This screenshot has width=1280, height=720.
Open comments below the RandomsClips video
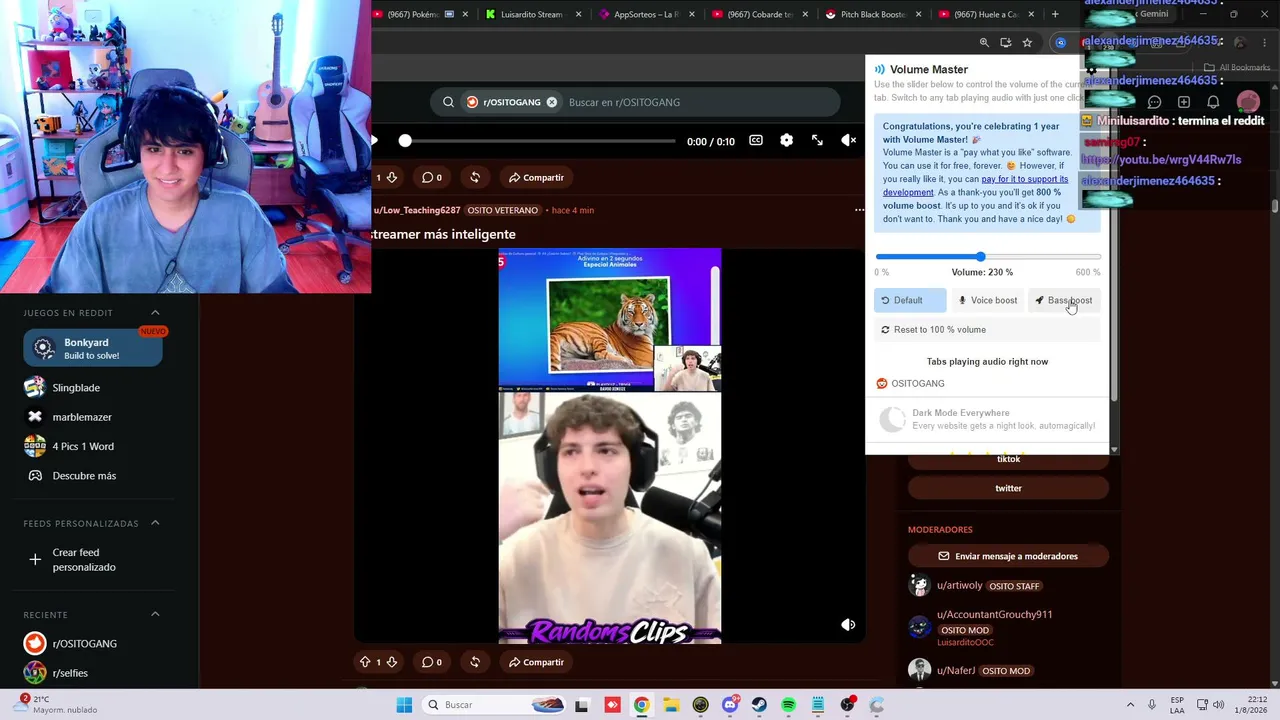click(x=431, y=662)
